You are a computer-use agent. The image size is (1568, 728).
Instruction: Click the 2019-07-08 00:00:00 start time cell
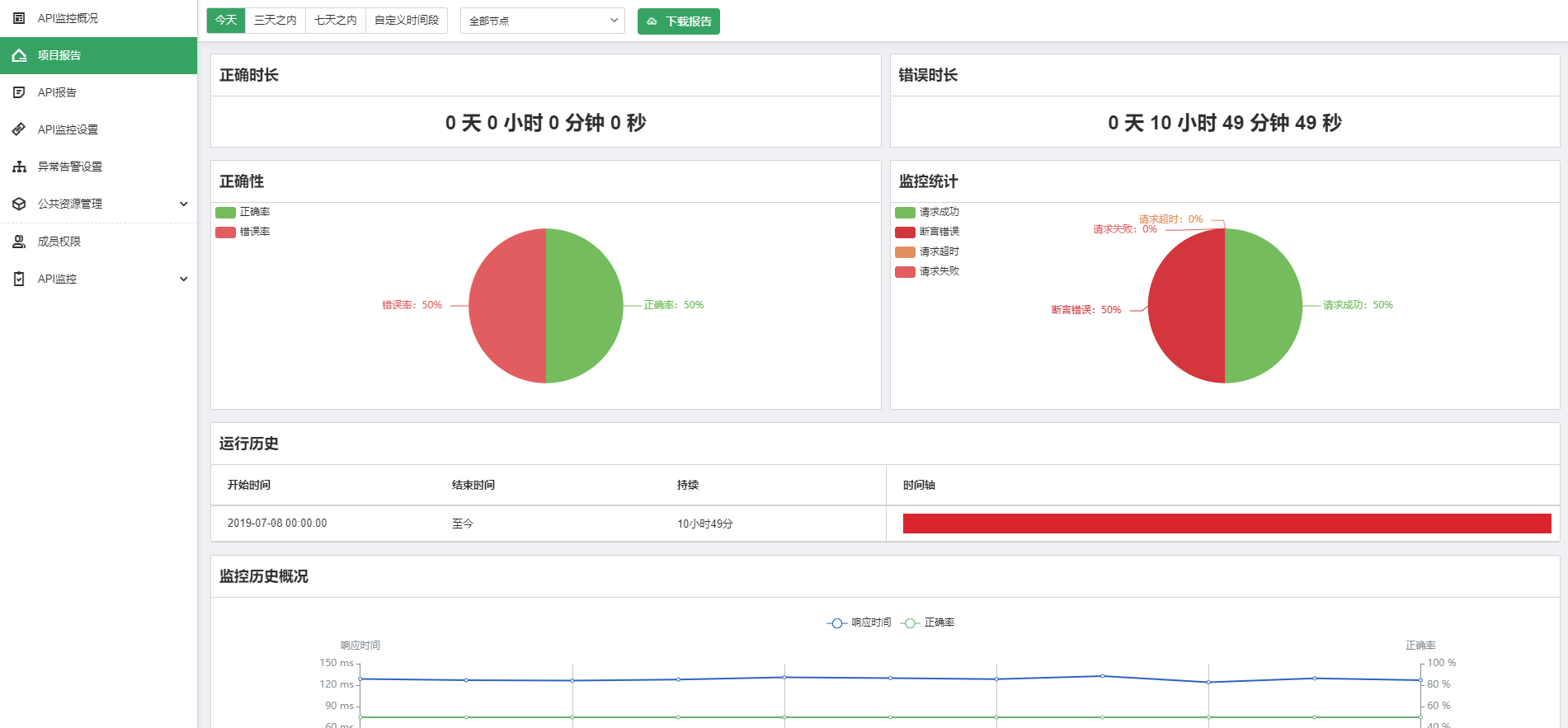(x=277, y=524)
